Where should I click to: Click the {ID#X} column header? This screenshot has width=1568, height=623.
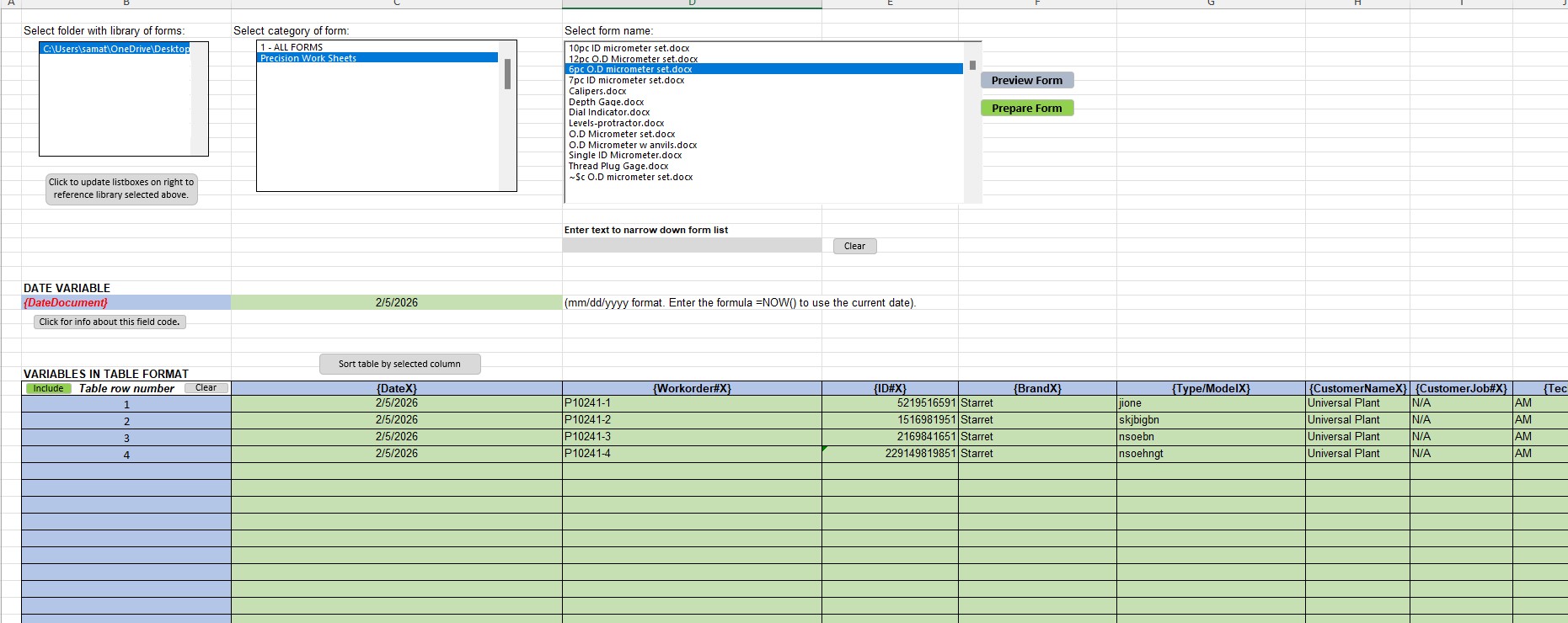[x=890, y=388]
